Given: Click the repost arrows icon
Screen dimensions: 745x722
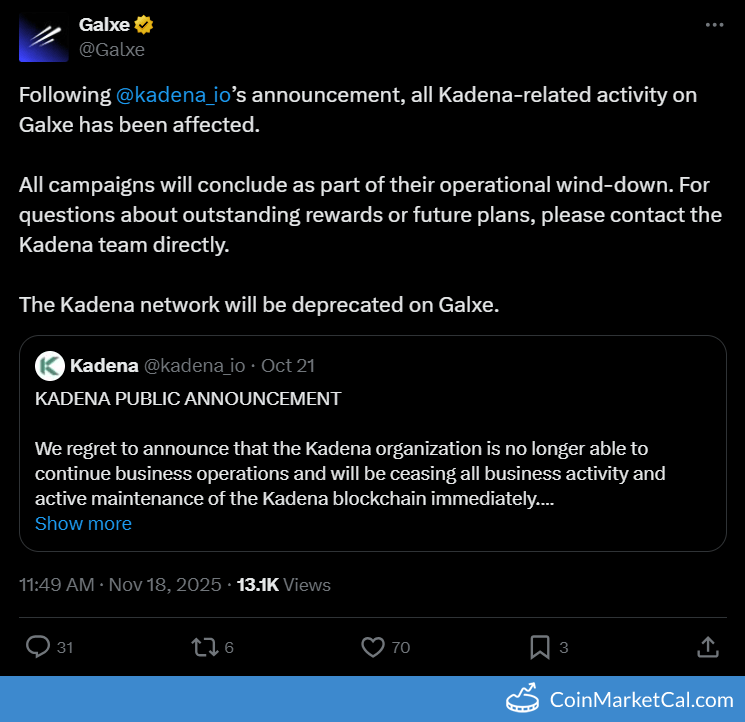Looking at the screenshot, I should pyautogui.click(x=203, y=647).
